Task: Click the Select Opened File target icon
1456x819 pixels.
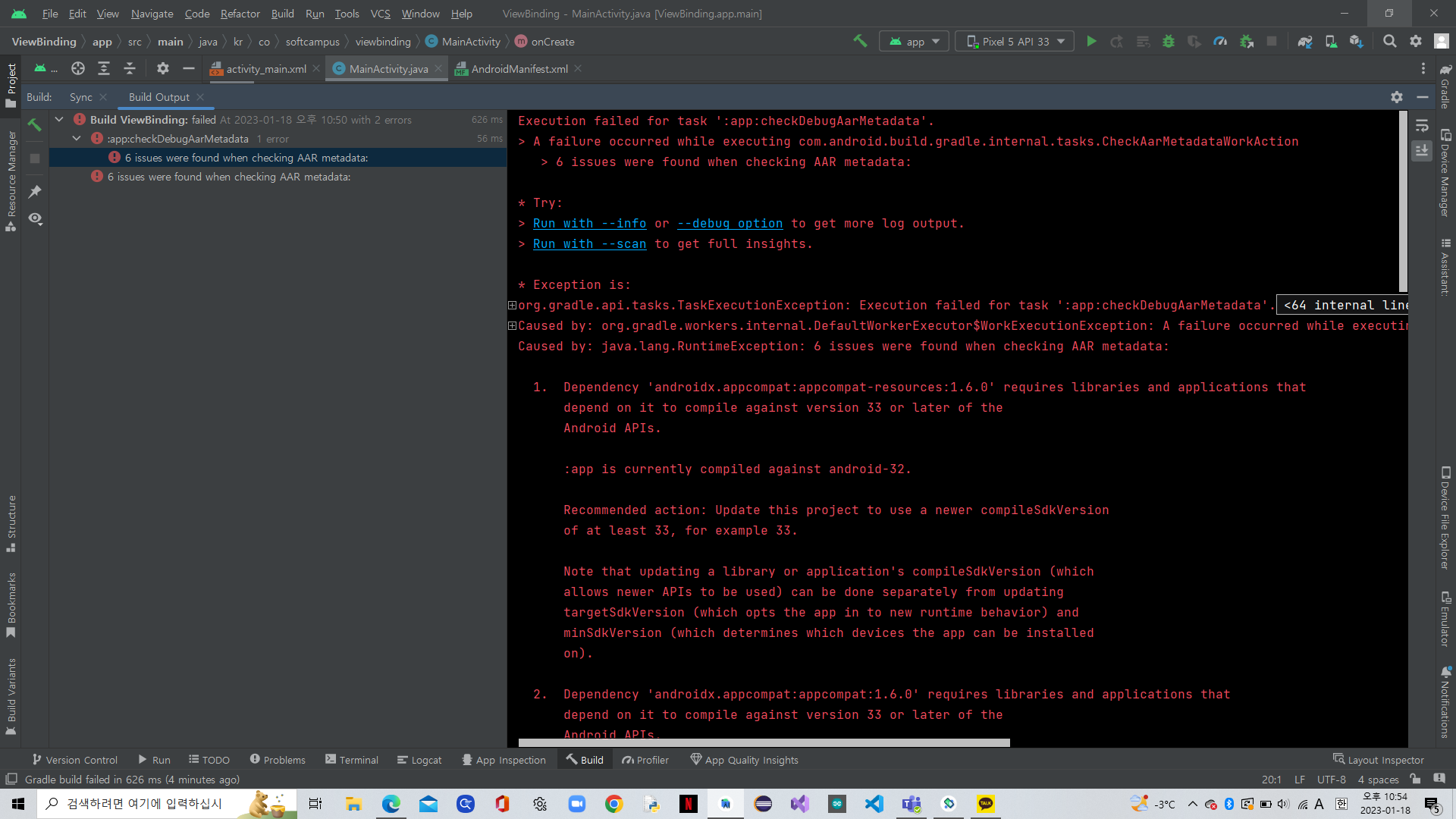Action: 78,69
